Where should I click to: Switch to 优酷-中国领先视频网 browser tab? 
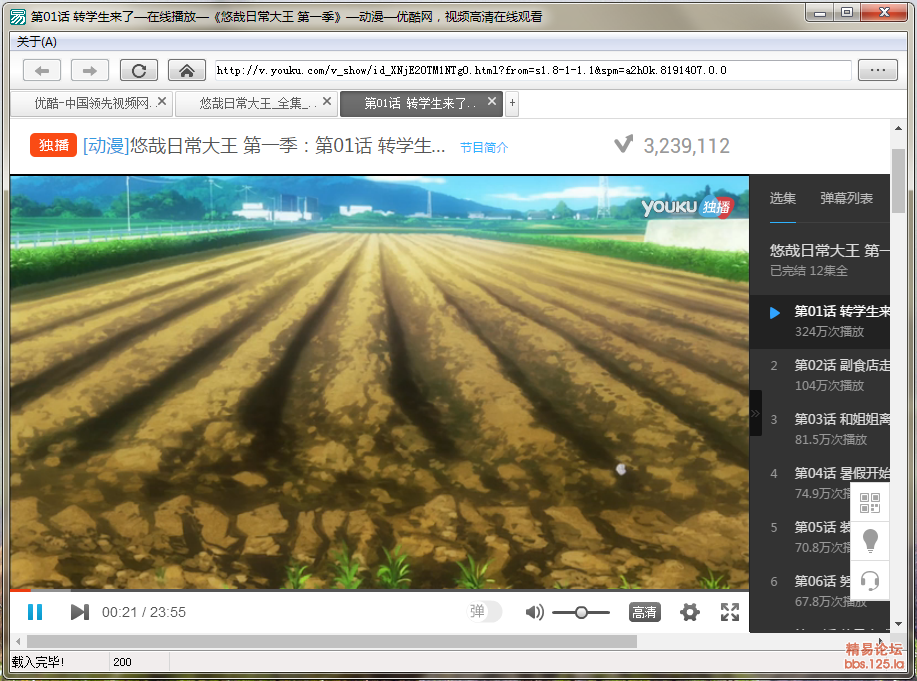91,104
